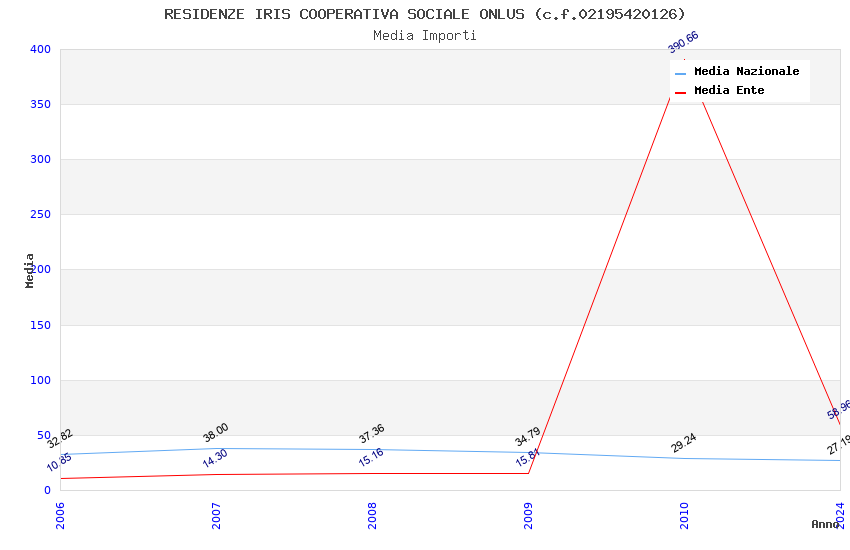Image resolution: width=850 pixels, height=550 pixels.
Task: Click the blue Media Nazionale legend swatch
Action: click(680, 73)
